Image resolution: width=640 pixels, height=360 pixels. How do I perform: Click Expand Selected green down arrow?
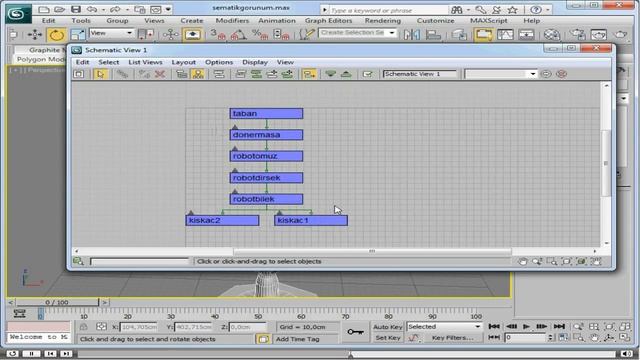coord(330,74)
